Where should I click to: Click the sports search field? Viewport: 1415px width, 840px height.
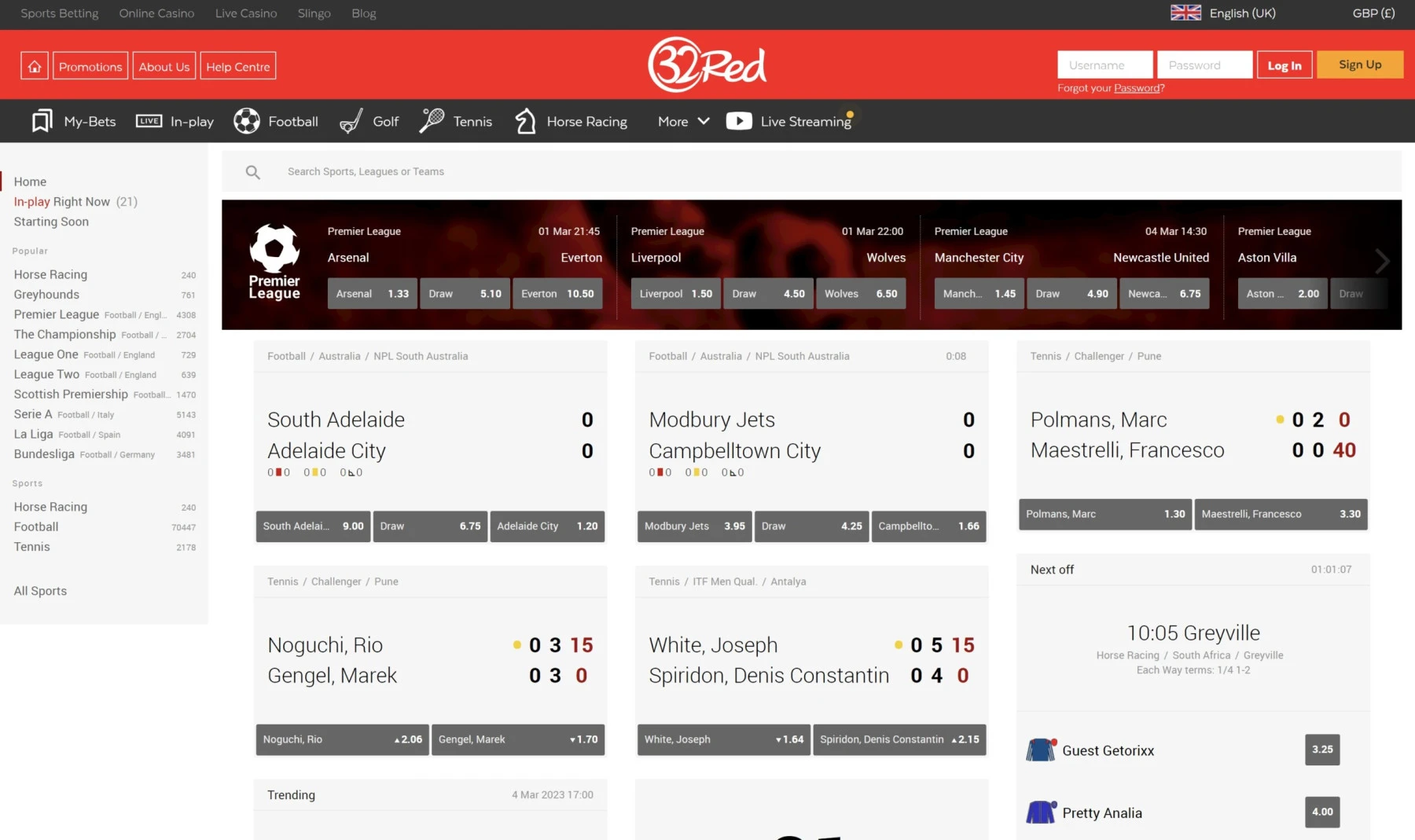pyautogui.click(x=811, y=171)
